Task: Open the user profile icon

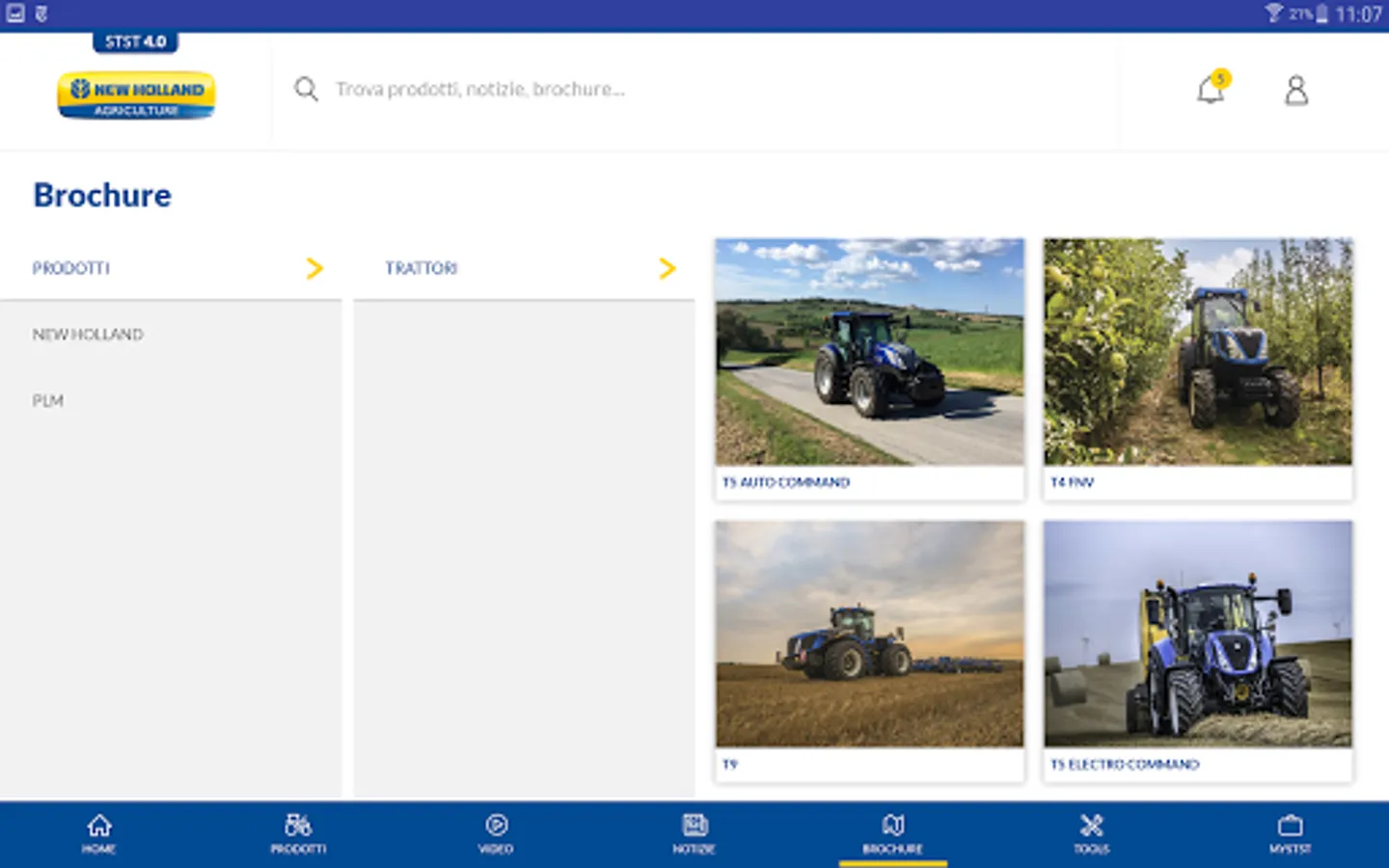Action: click(1296, 91)
